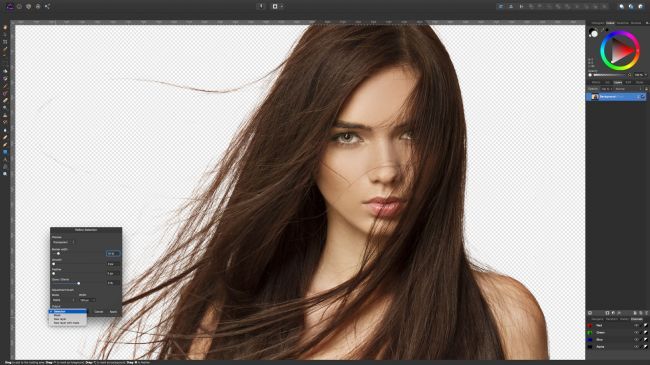The width and height of the screenshot is (650, 365).
Task: Select the Background layer row
Action: 616,97
